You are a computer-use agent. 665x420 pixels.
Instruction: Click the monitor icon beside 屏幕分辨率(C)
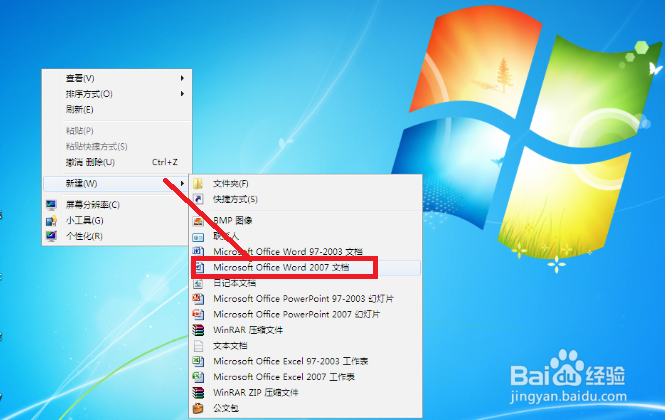pos(51,205)
